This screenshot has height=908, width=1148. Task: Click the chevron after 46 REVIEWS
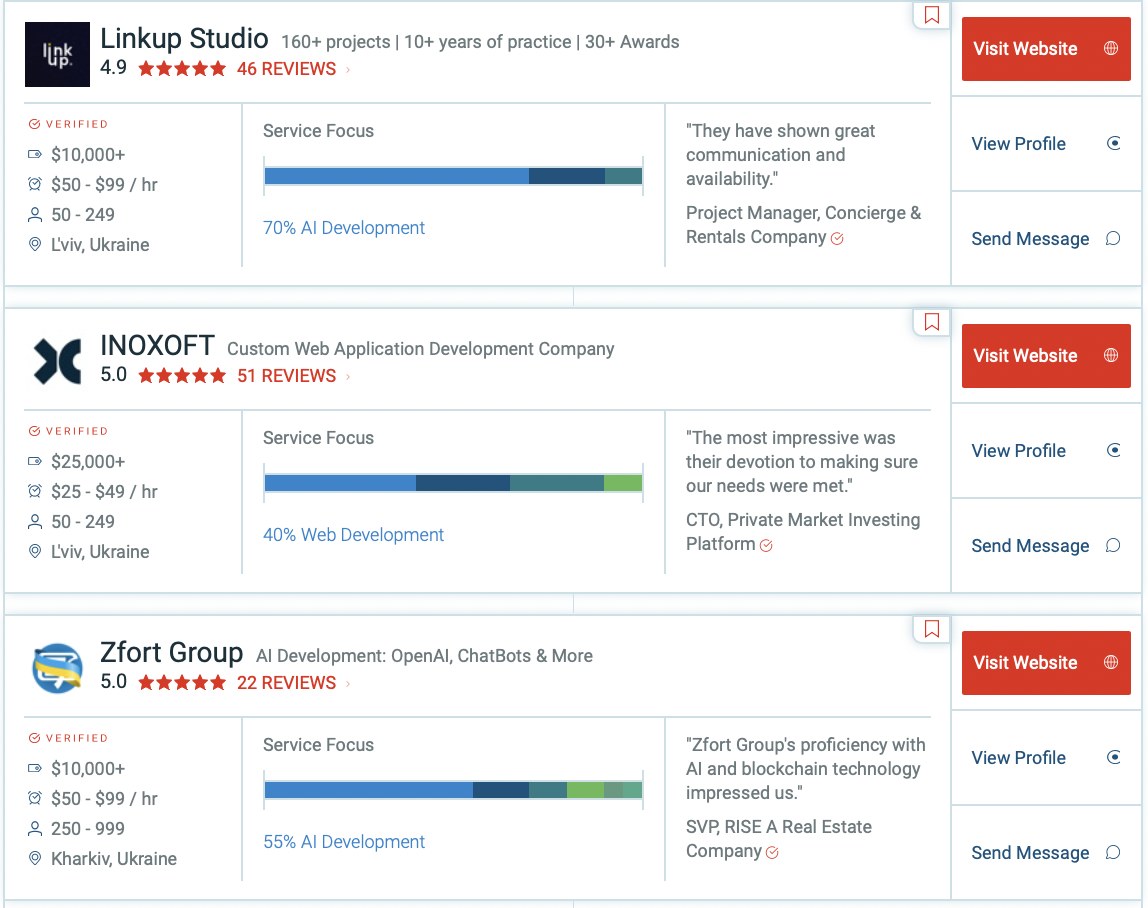[348, 70]
